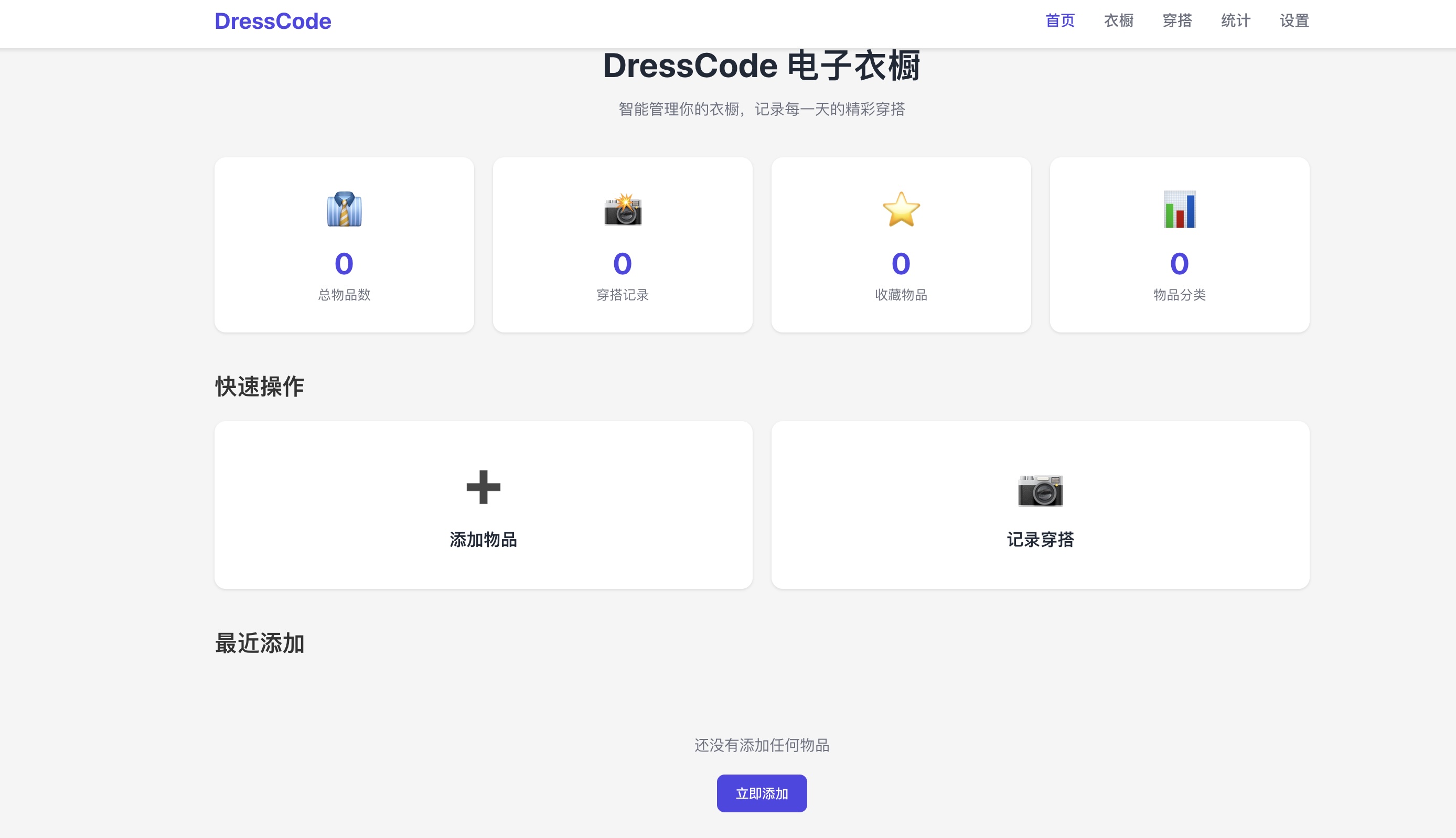Click the flash camera icon
The width and height of the screenshot is (1456, 838).
[x=623, y=210]
